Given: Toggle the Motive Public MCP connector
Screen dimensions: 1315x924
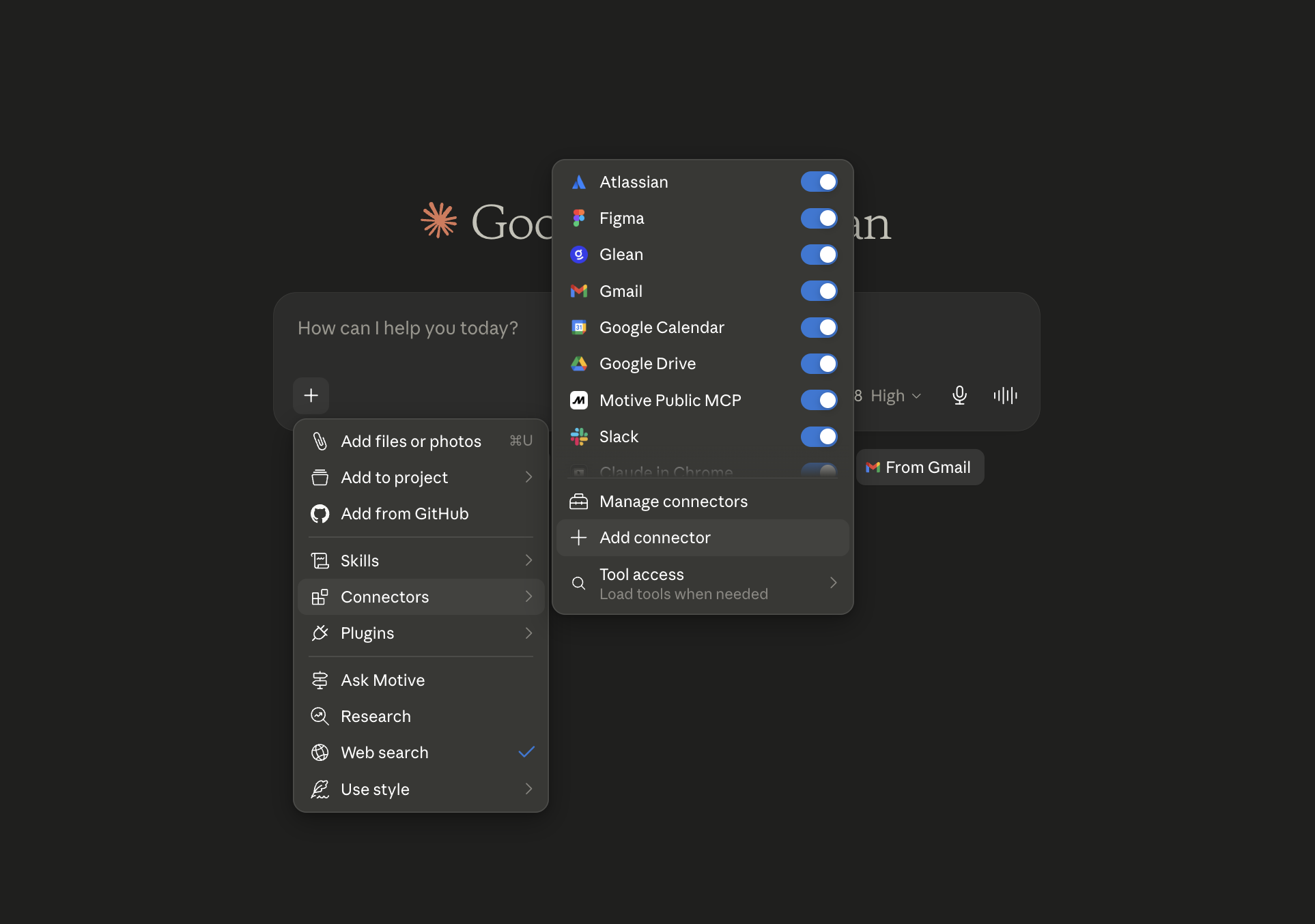Looking at the screenshot, I should pos(819,401).
